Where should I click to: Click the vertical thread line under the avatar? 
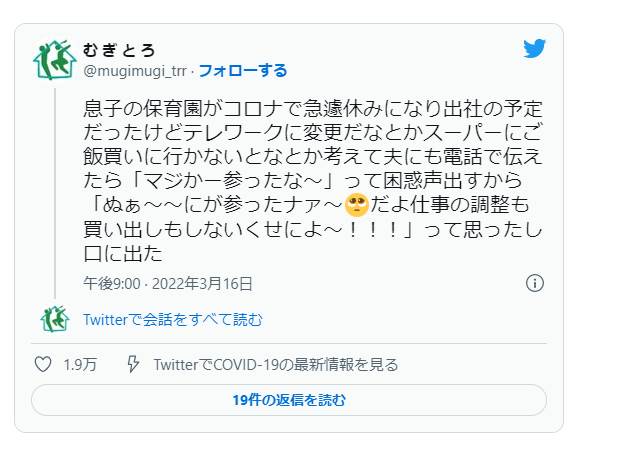(x=55, y=193)
